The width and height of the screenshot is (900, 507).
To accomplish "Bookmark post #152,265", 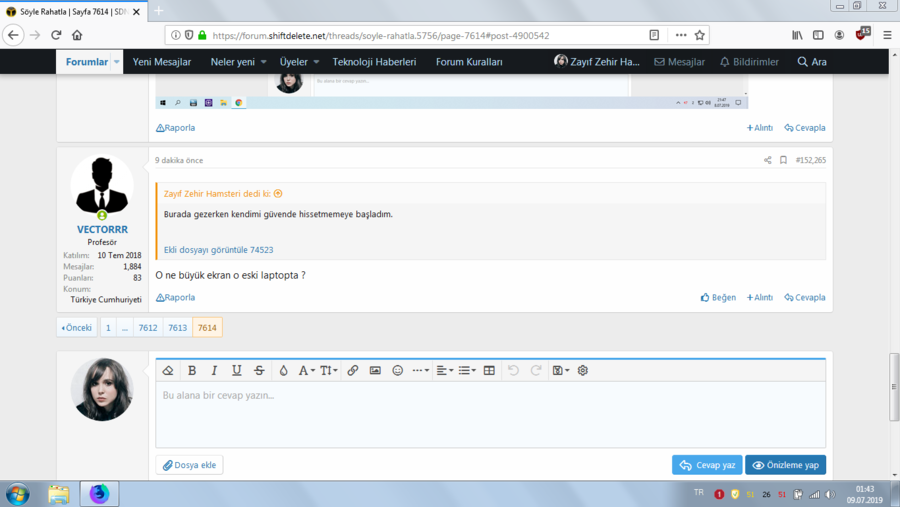I will click(x=783, y=160).
